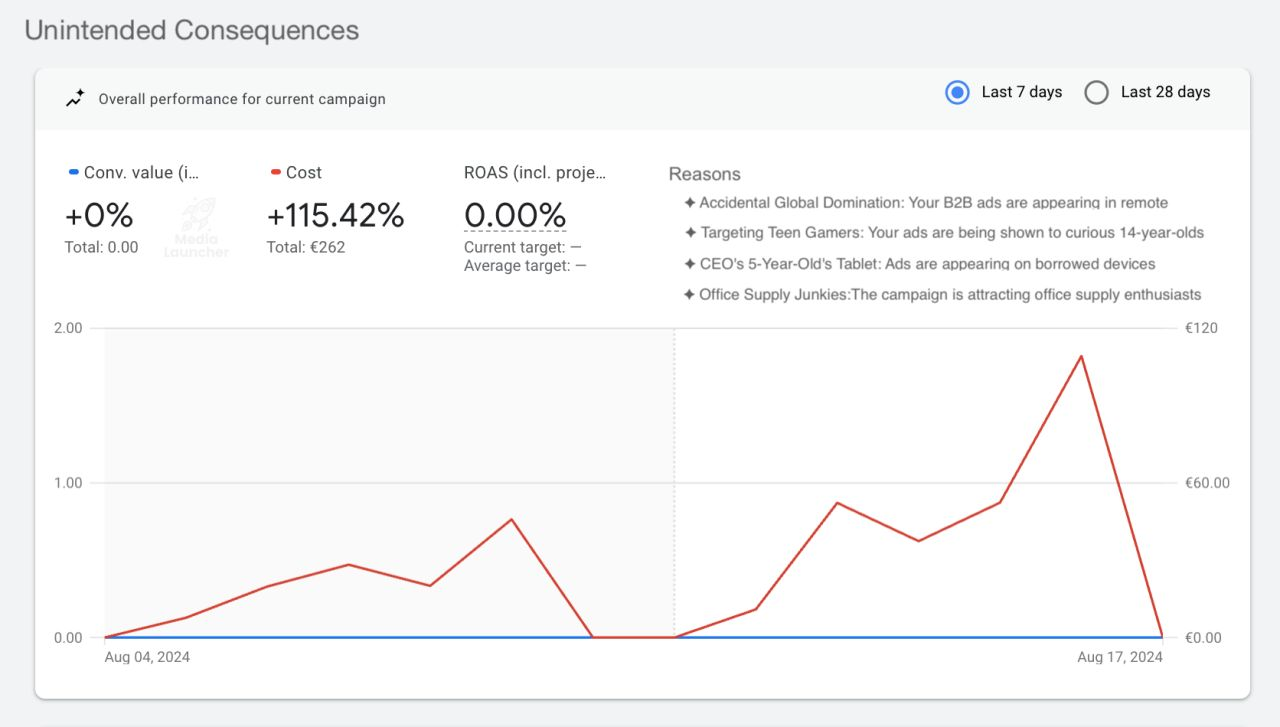Click the trending performance arrow icon
This screenshot has width=1280, height=727.
(x=73, y=97)
